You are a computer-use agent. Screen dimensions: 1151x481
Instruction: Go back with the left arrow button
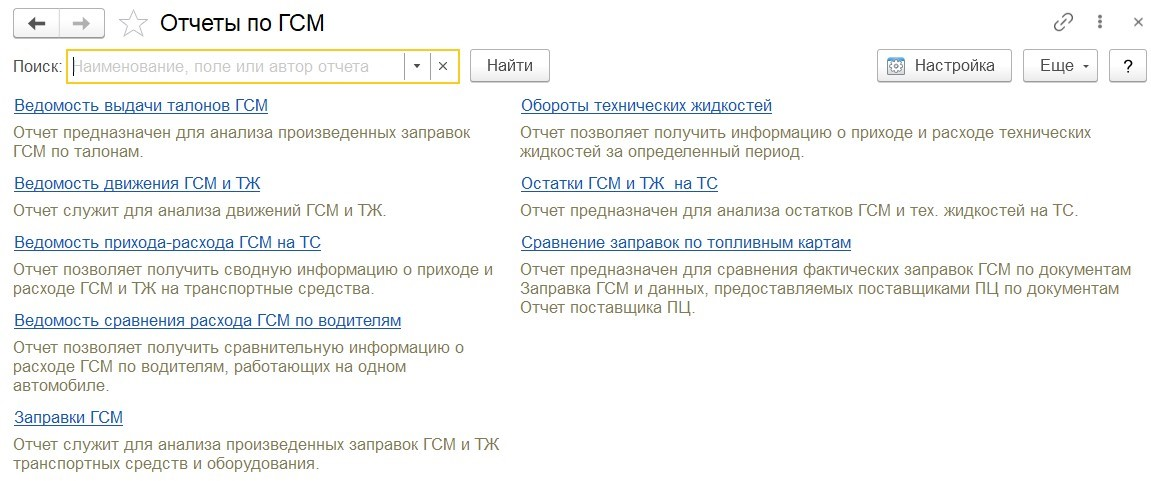click(36, 24)
